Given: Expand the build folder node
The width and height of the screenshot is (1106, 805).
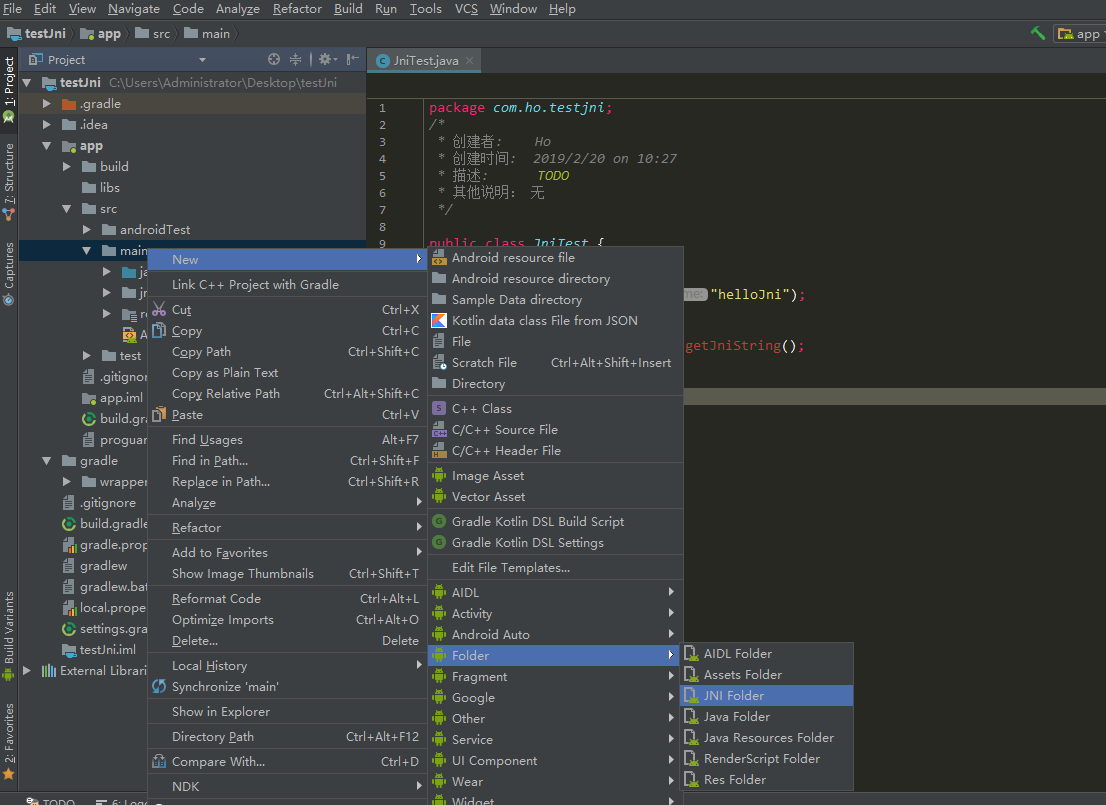Looking at the screenshot, I should [67, 167].
